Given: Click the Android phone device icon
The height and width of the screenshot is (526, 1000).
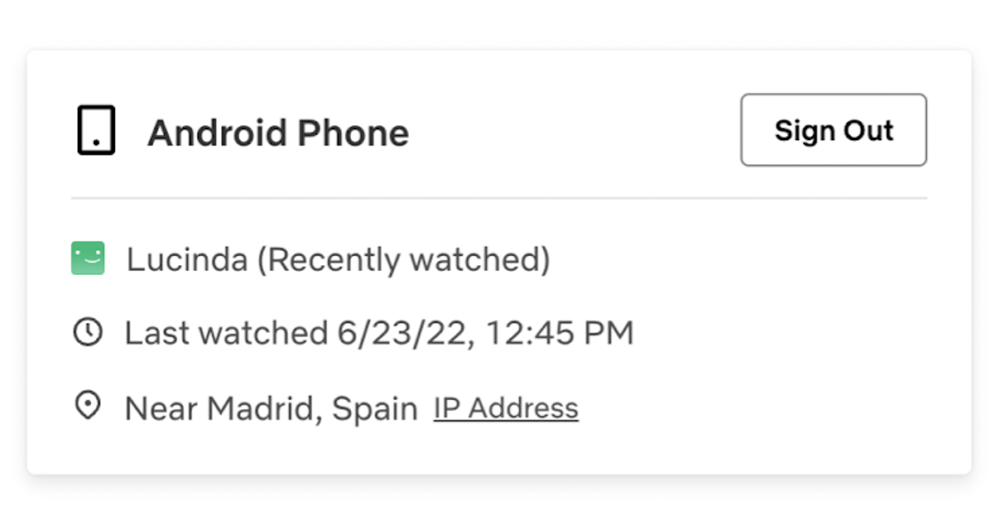Looking at the screenshot, I should tap(96, 130).
